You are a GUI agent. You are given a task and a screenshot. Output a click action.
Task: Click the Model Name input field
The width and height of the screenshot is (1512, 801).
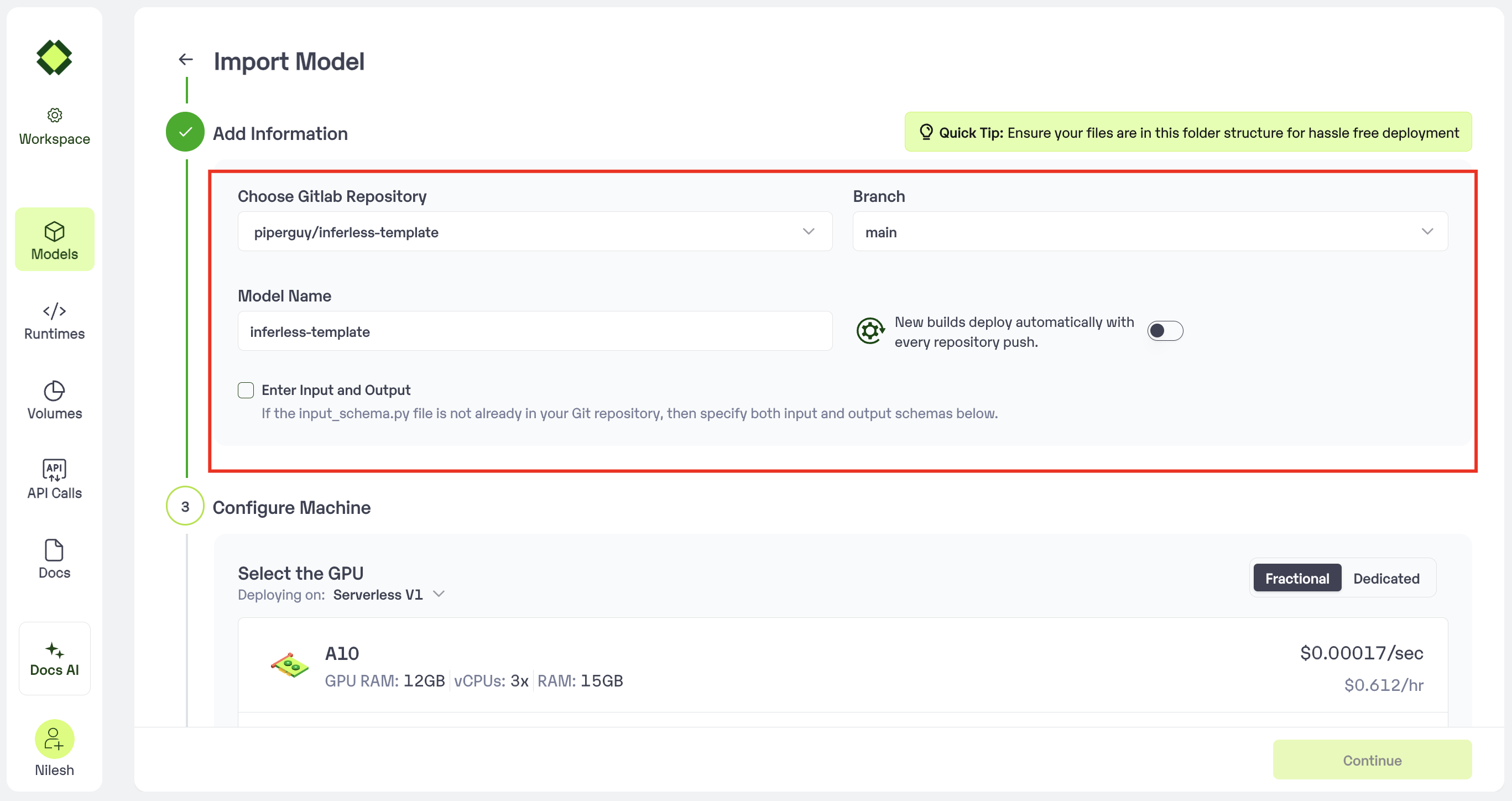point(534,332)
